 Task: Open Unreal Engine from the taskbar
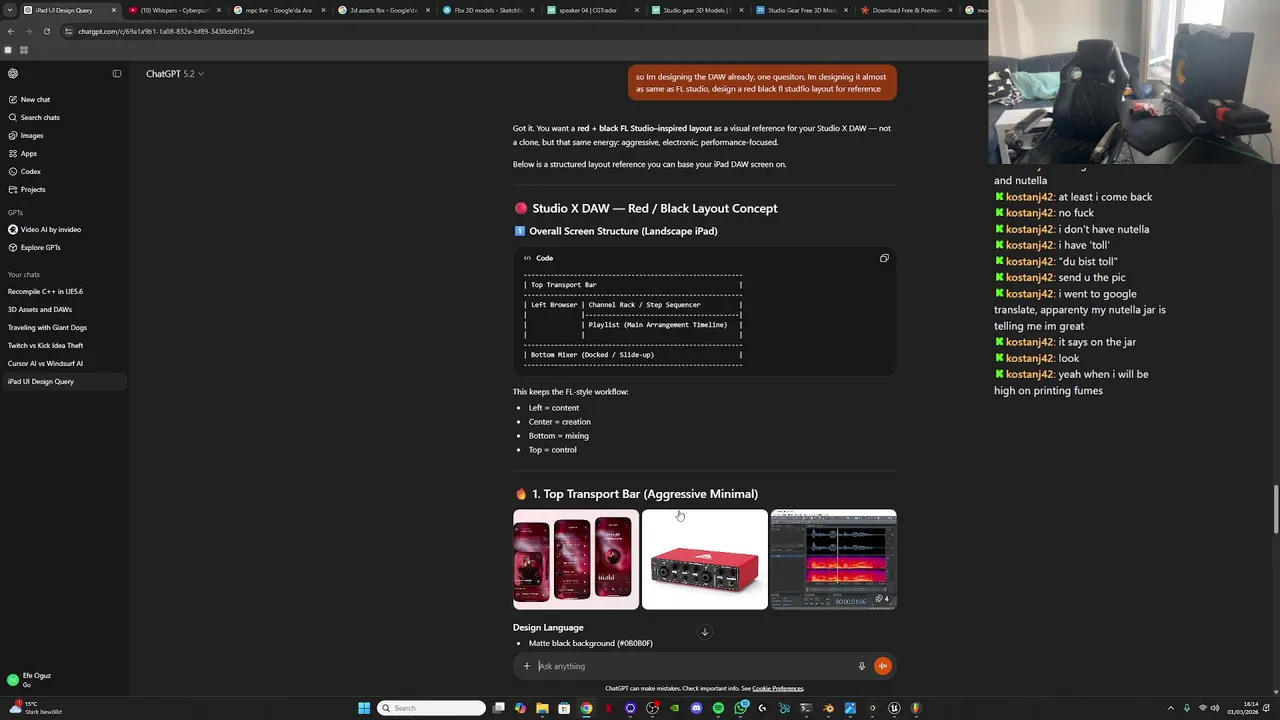point(894,708)
